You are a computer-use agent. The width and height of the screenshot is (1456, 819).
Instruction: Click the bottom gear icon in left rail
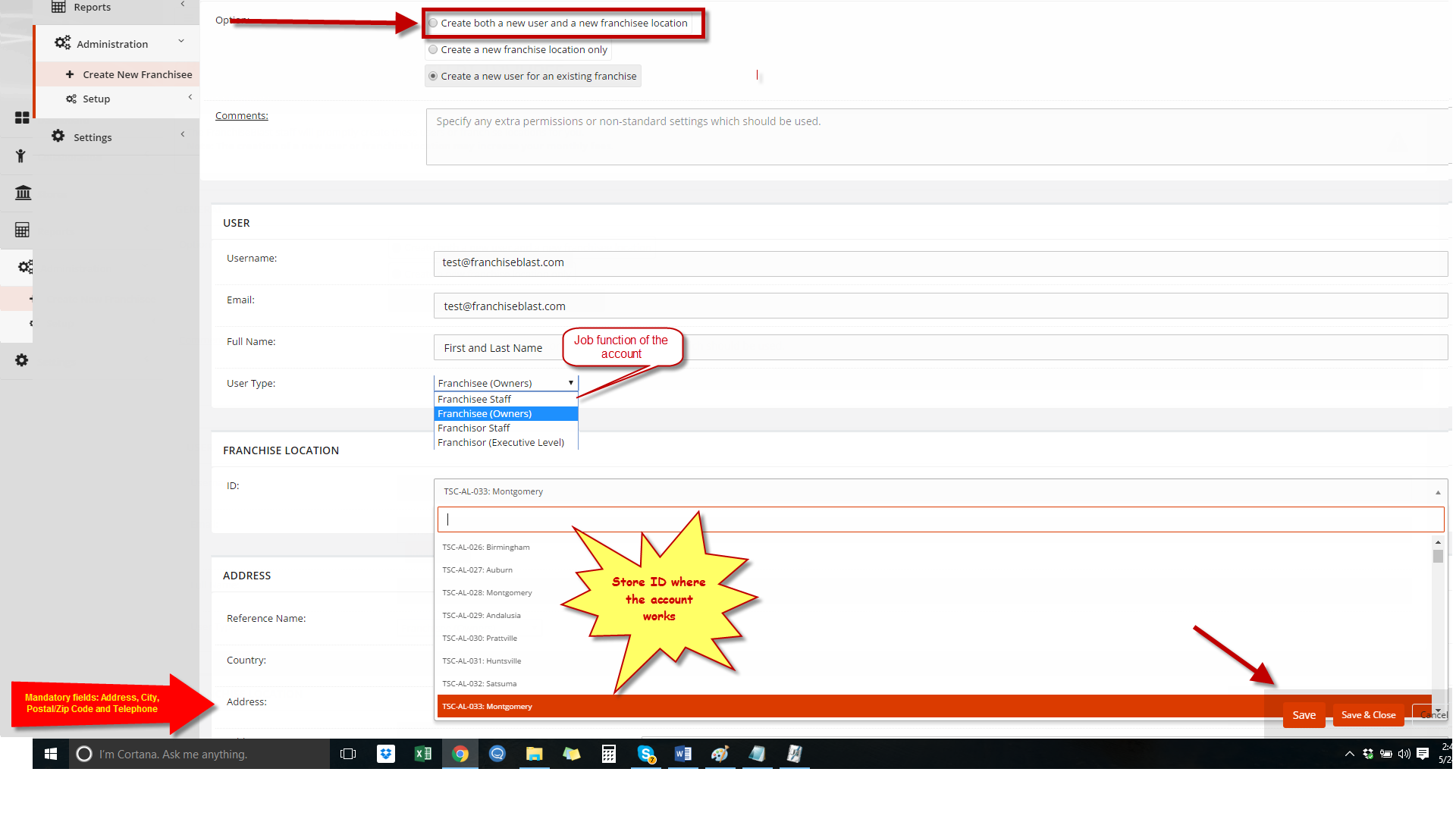[22, 360]
